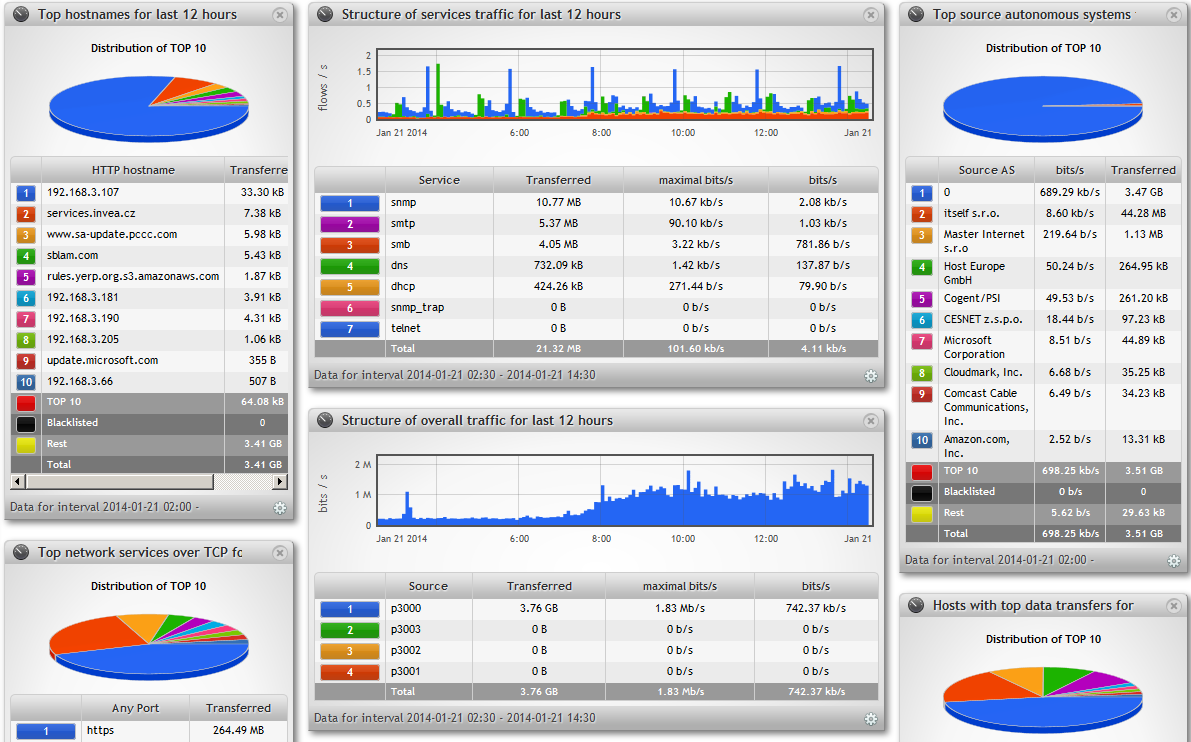Click the clock icon of Top network services over TCP widget
This screenshot has height=742, width=1191.
(x=21, y=552)
